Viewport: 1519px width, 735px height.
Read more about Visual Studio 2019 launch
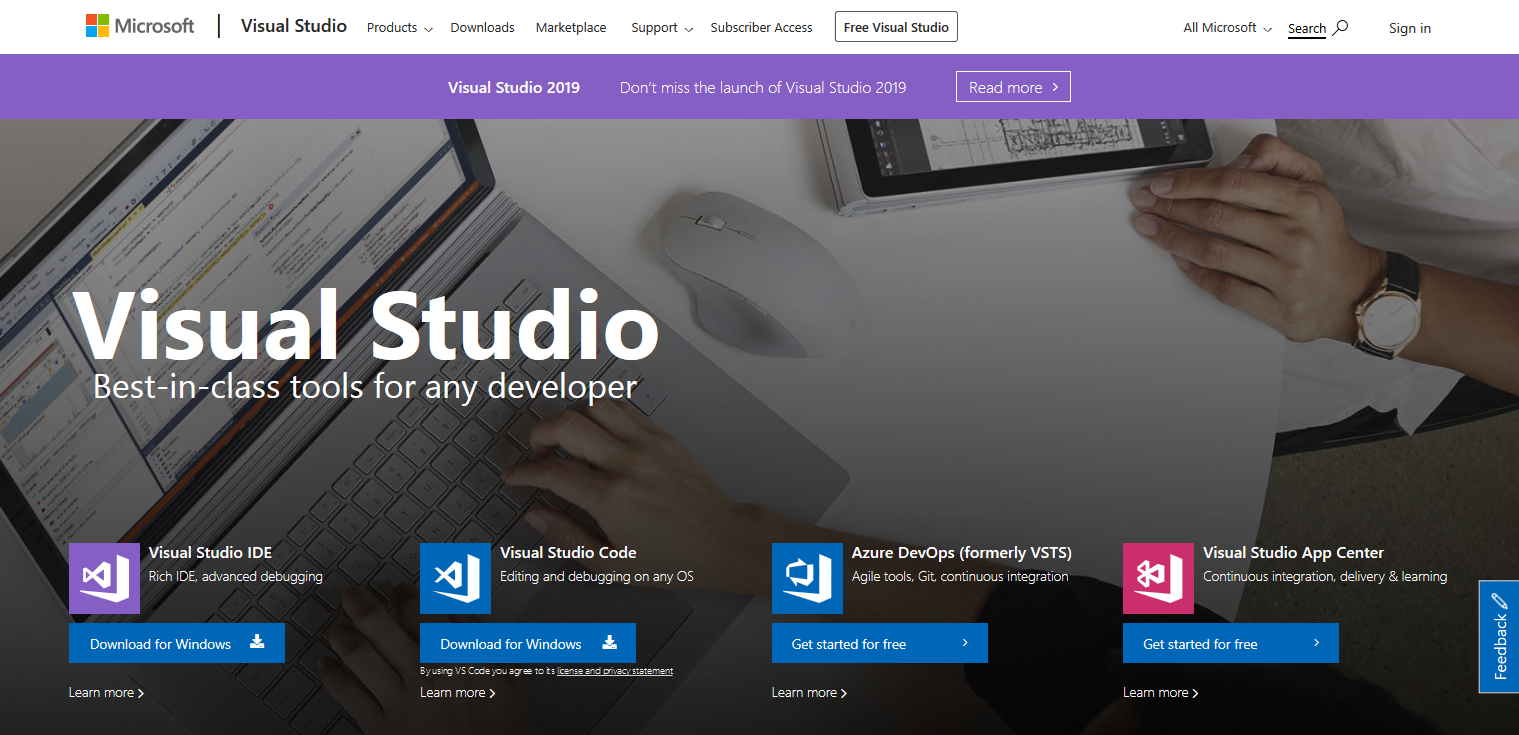(x=1012, y=86)
